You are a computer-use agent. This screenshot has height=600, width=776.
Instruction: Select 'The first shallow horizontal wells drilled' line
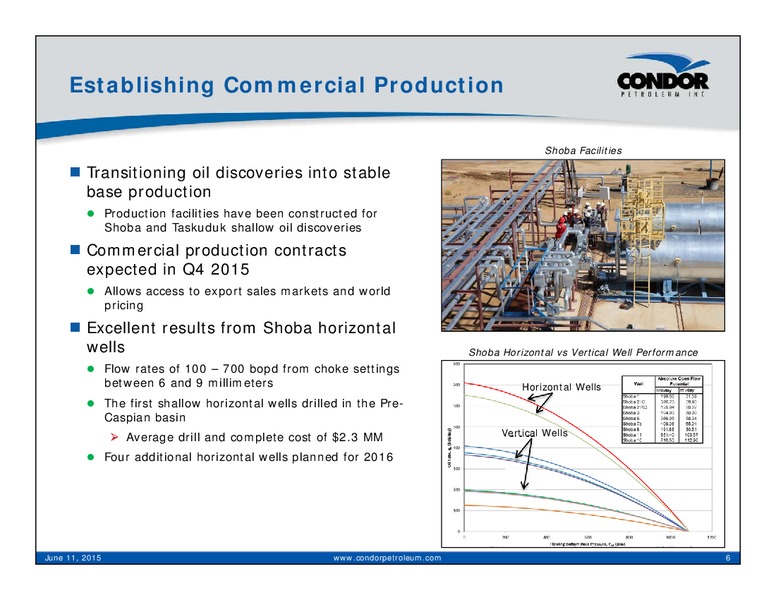pos(253,403)
